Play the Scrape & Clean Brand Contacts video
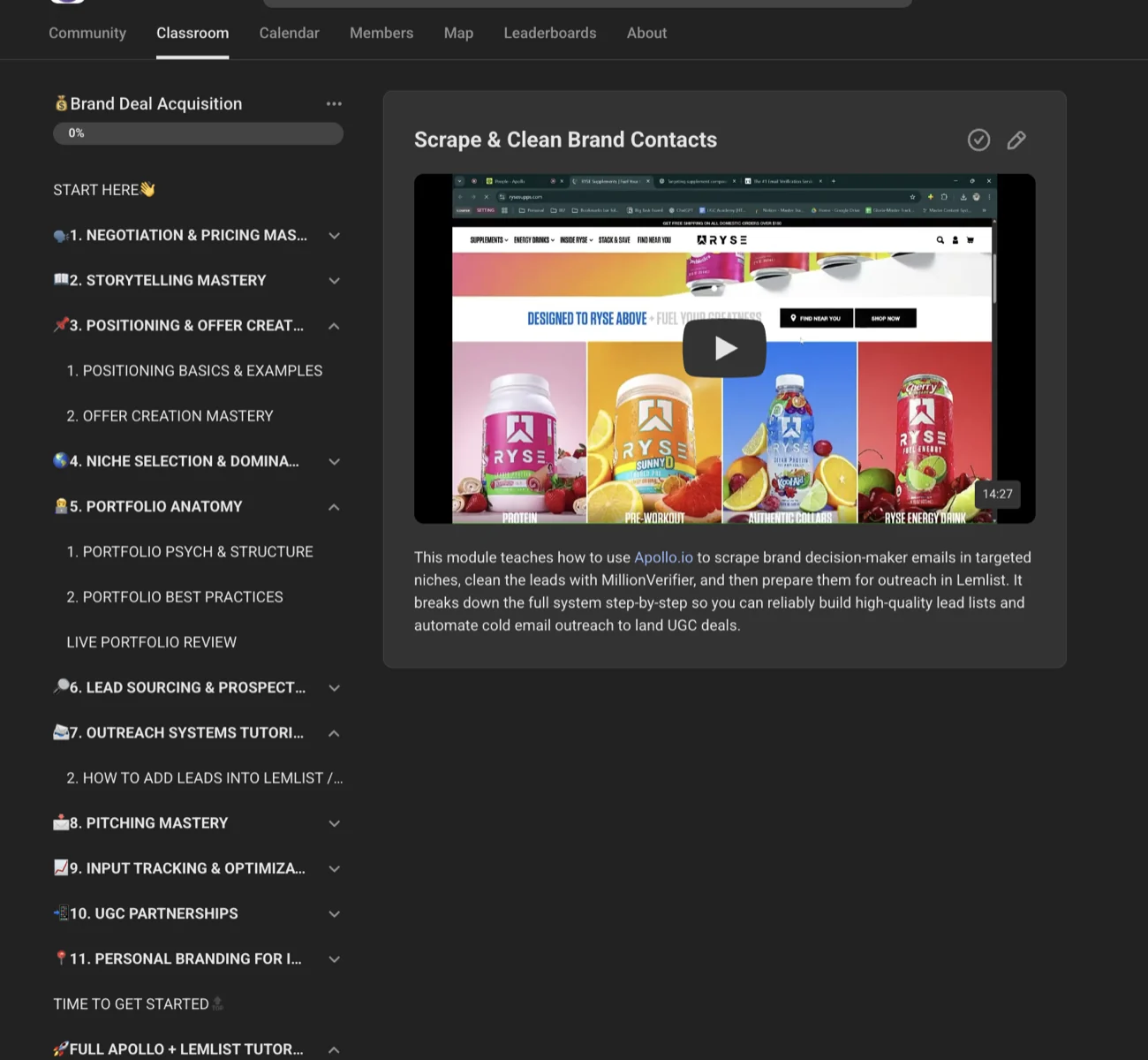1148x1060 pixels. point(724,348)
